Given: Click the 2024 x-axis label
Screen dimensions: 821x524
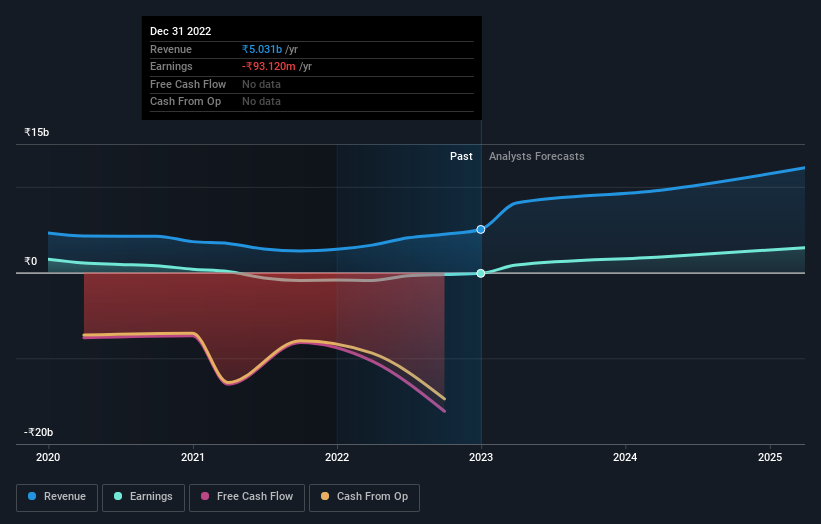Looking at the screenshot, I should [x=625, y=457].
